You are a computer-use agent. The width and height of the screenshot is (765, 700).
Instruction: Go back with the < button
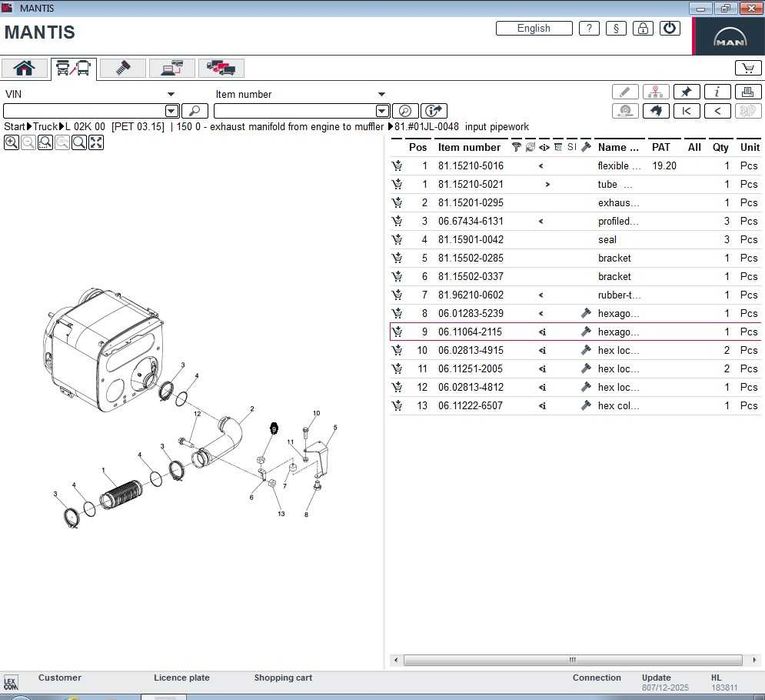717,111
